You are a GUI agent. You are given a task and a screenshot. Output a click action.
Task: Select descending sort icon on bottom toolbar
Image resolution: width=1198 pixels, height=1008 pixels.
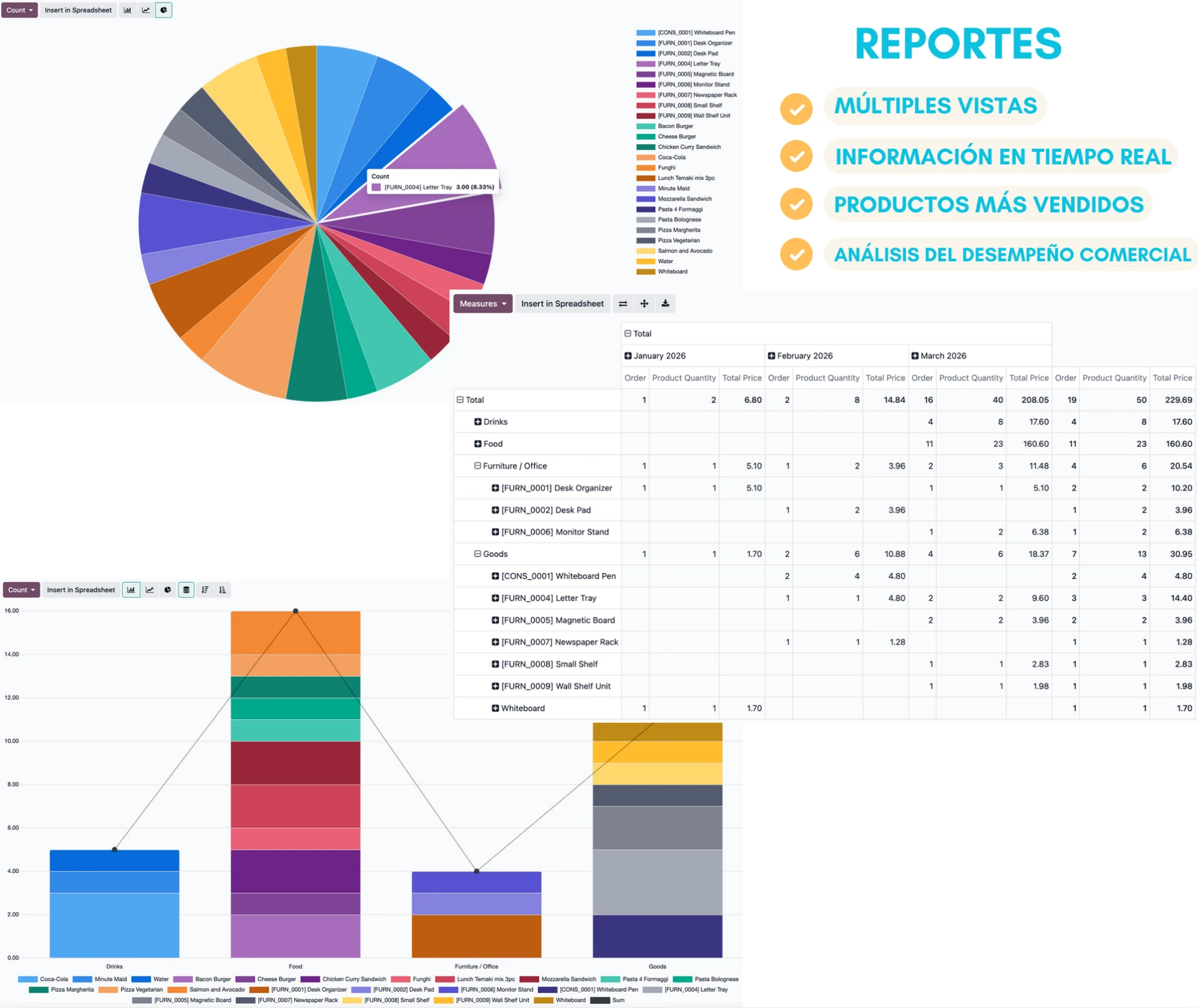[205, 589]
